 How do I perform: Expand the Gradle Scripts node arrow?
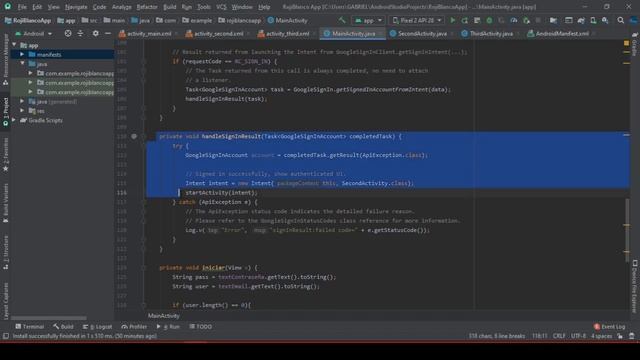[x=14, y=120]
